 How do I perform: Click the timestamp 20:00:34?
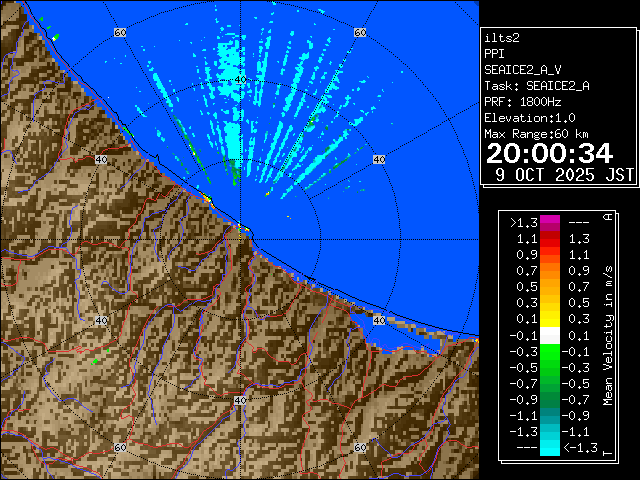point(549,153)
